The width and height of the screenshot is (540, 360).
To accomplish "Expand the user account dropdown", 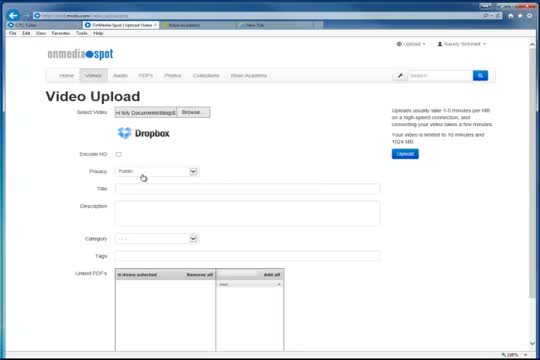I will pos(462,44).
